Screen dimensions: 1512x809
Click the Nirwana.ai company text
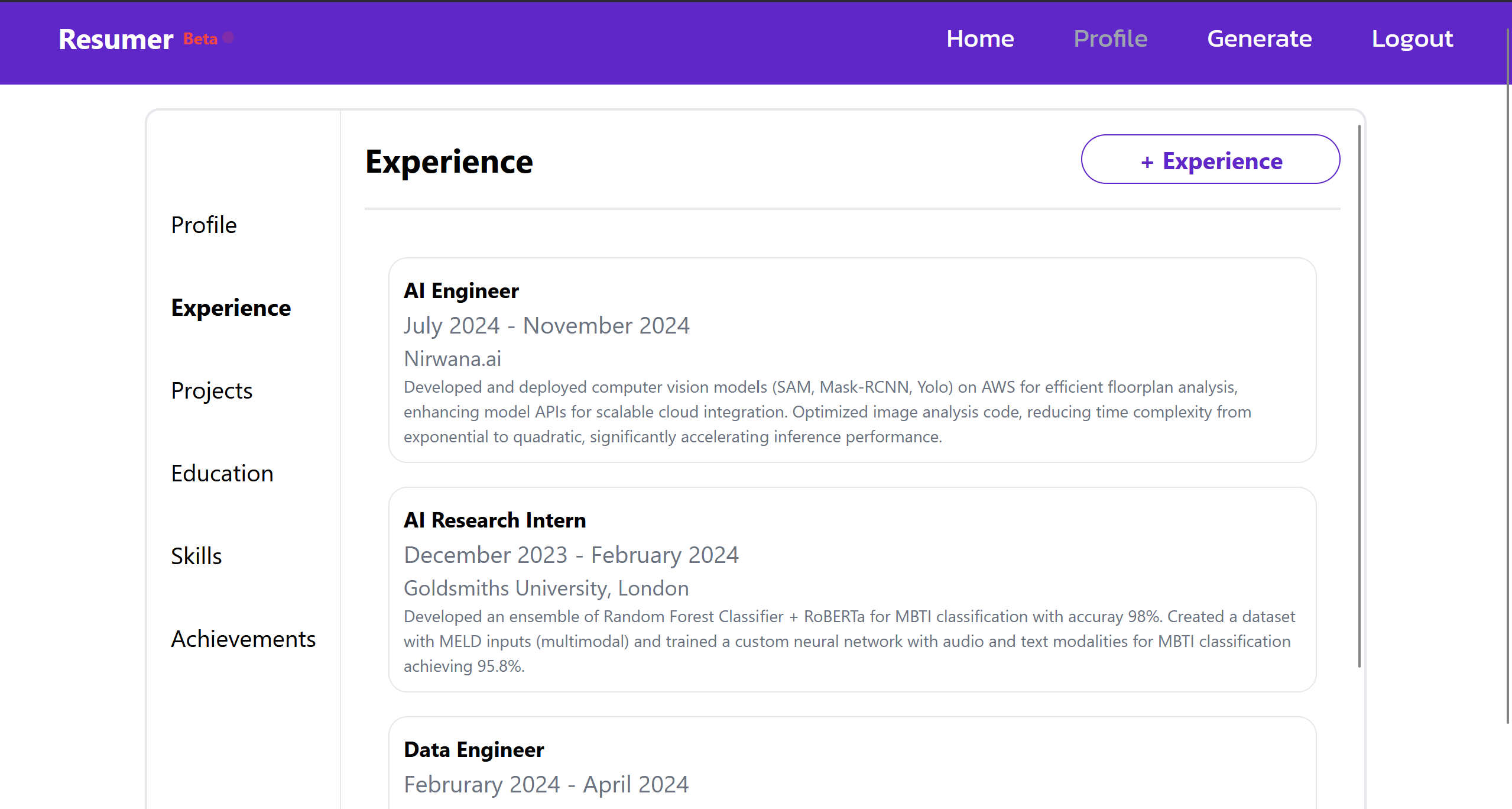click(453, 359)
